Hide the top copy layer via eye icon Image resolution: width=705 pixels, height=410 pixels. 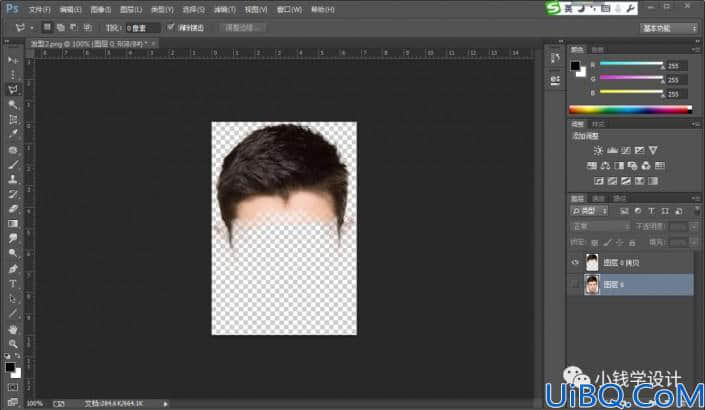(x=575, y=263)
